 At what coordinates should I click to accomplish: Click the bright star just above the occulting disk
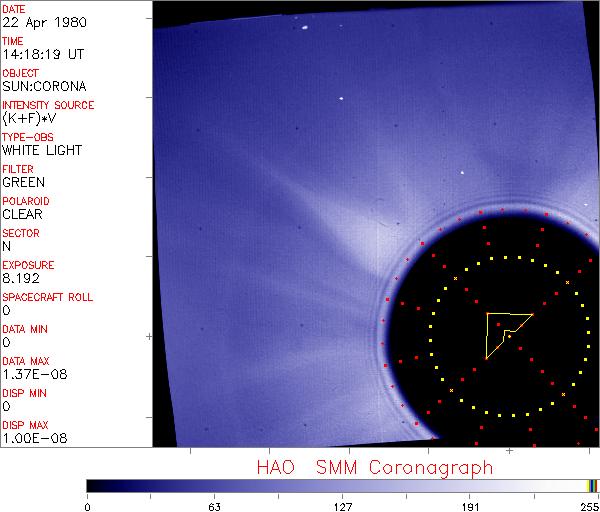[463, 172]
